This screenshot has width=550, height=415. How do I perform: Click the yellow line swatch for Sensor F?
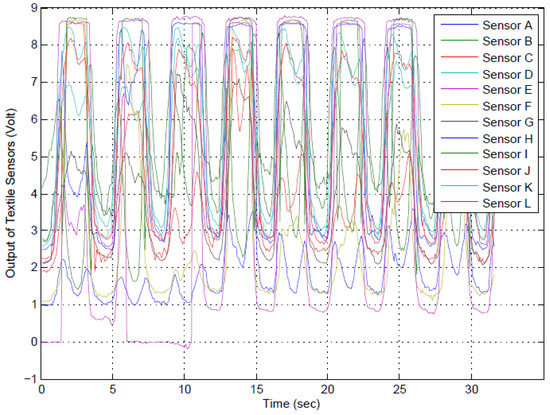click(x=459, y=105)
